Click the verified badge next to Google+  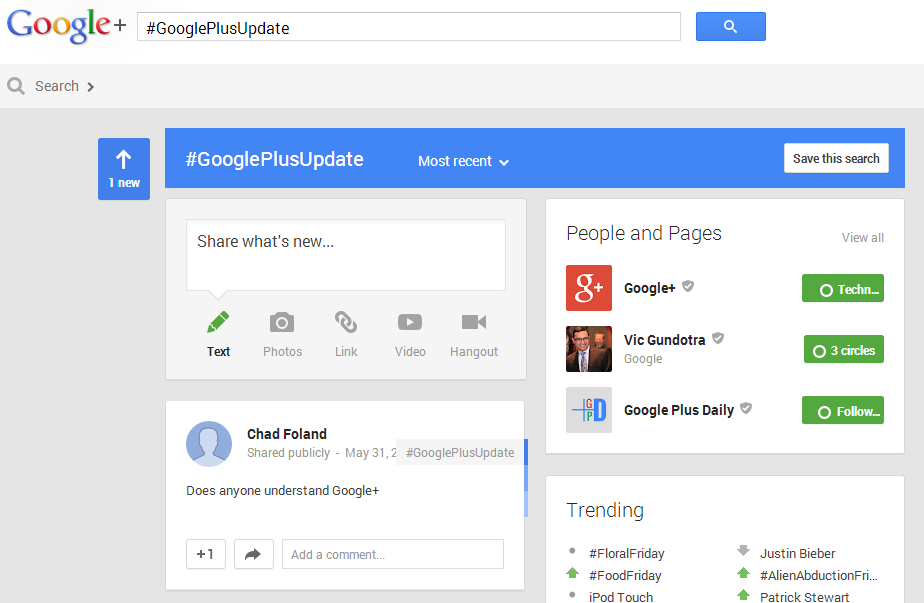point(688,286)
